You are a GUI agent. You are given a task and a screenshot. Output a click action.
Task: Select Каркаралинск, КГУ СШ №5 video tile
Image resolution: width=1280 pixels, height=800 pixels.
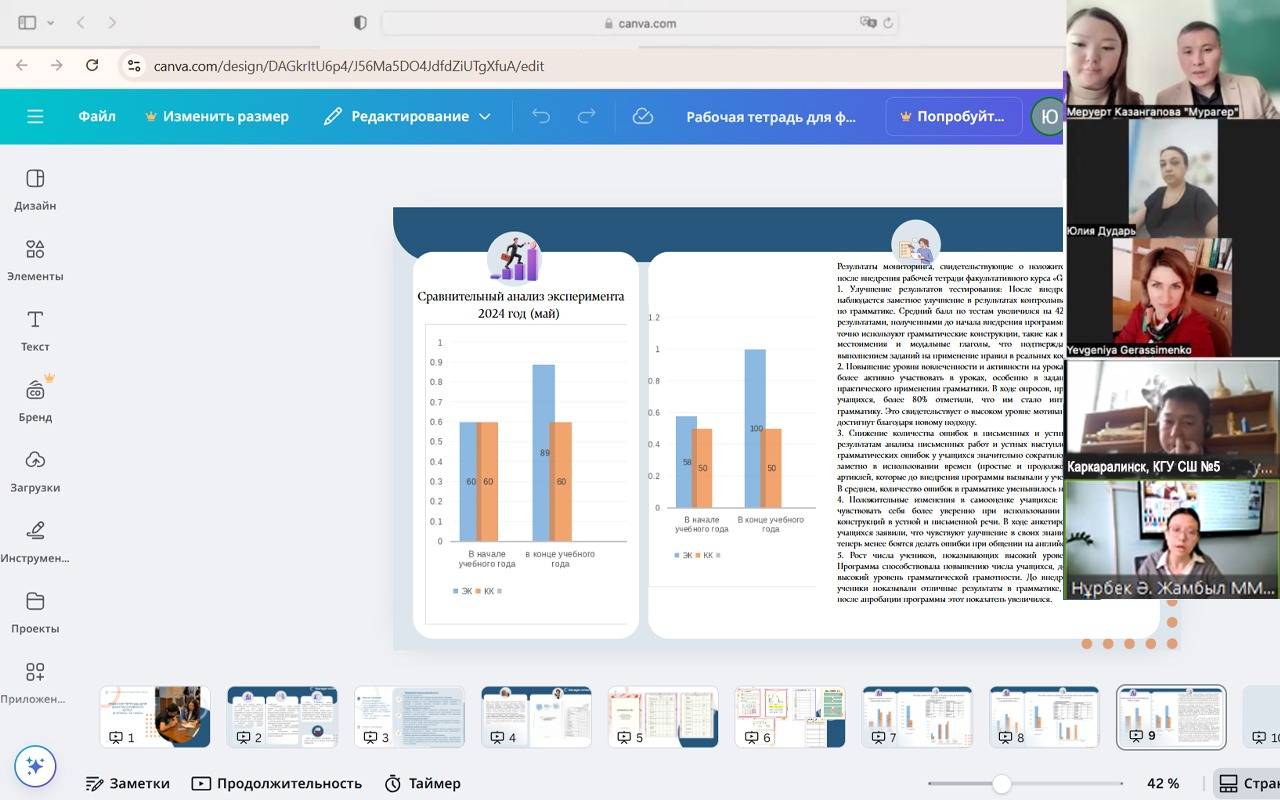(x=1172, y=417)
